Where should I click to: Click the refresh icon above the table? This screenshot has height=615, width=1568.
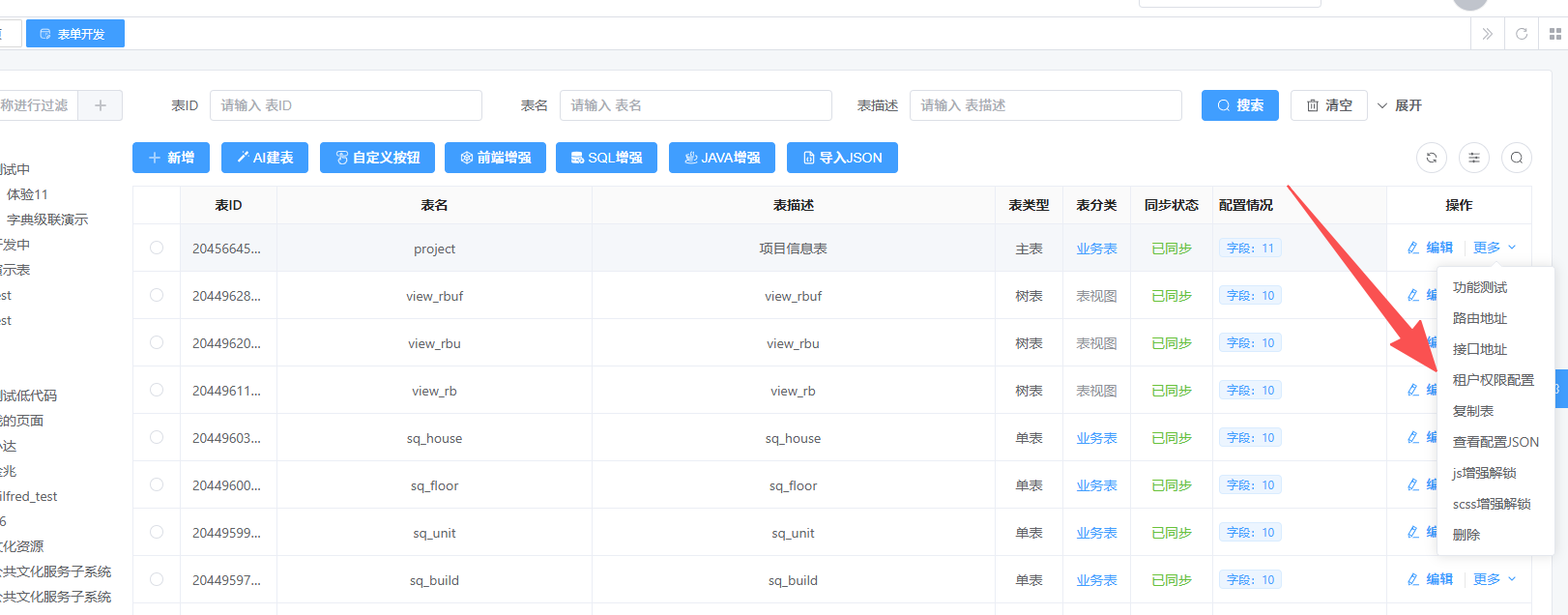tap(1431, 158)
